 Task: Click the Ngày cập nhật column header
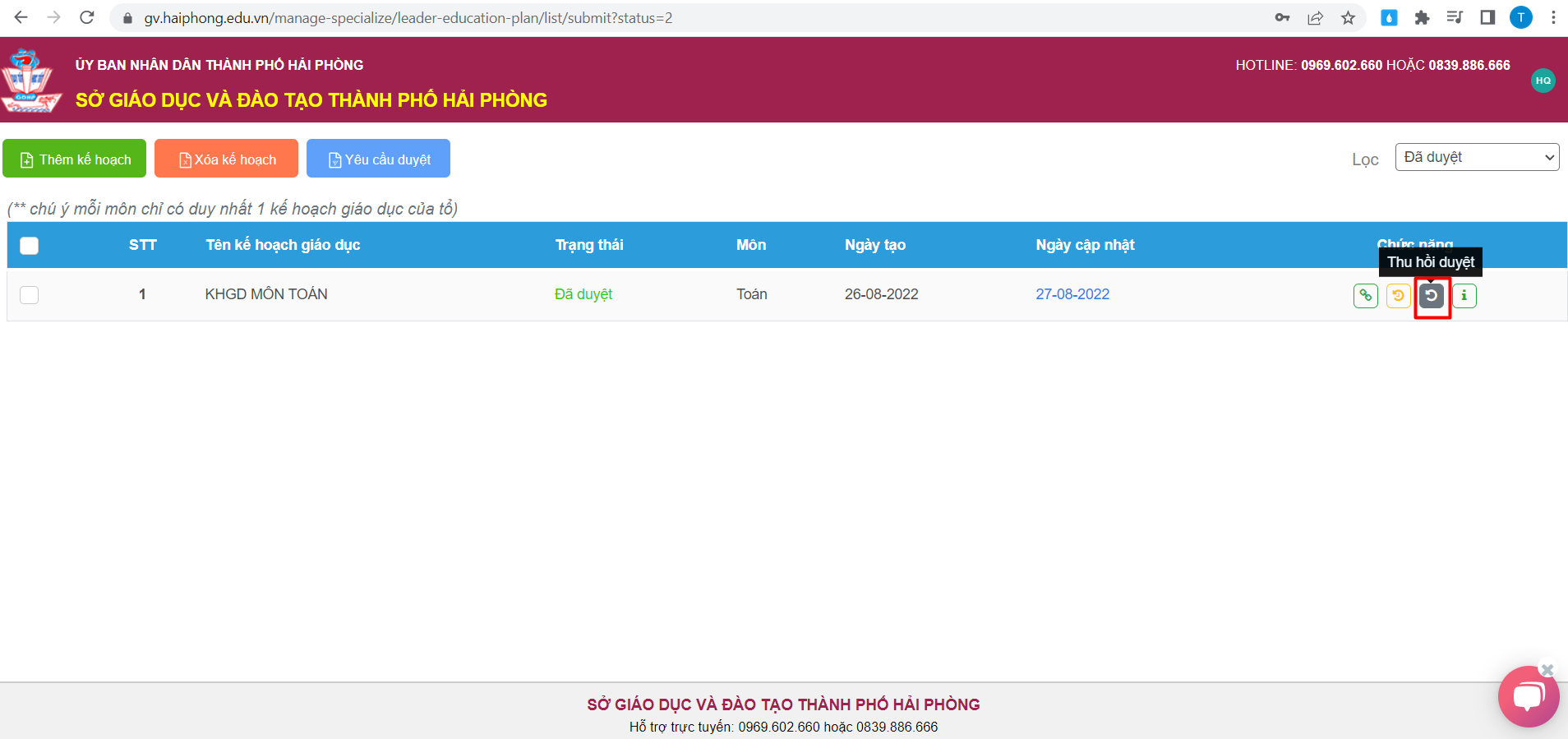coord(1085,245)
